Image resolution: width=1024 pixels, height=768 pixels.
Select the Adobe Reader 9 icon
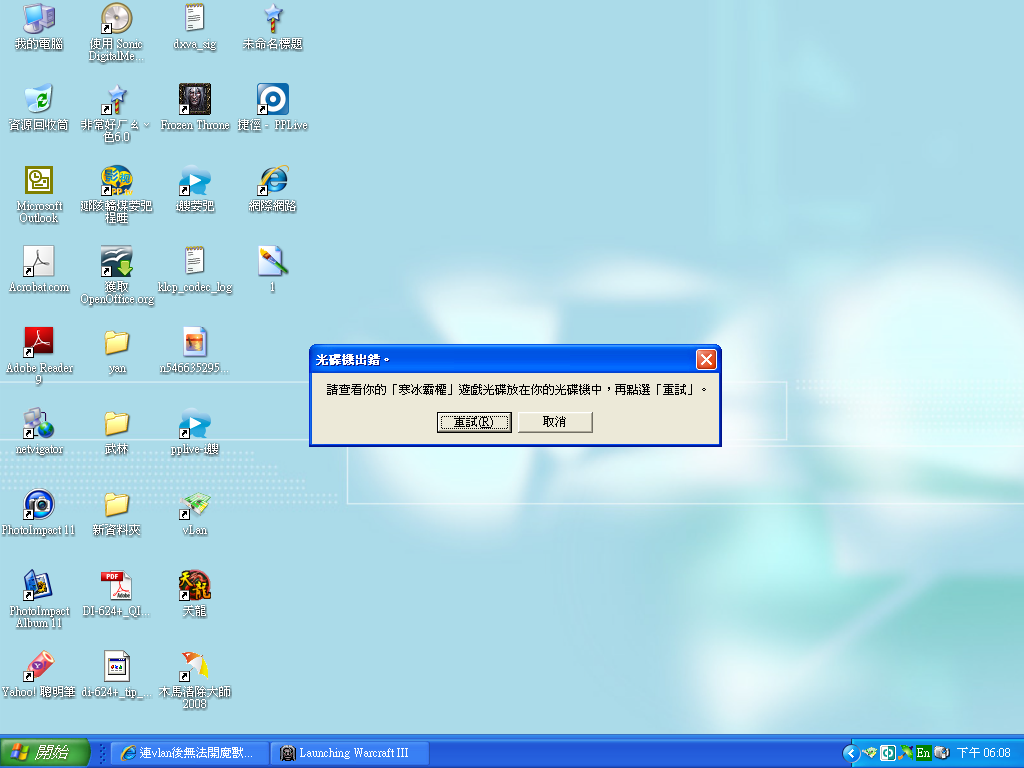click(x=39, y=343)
